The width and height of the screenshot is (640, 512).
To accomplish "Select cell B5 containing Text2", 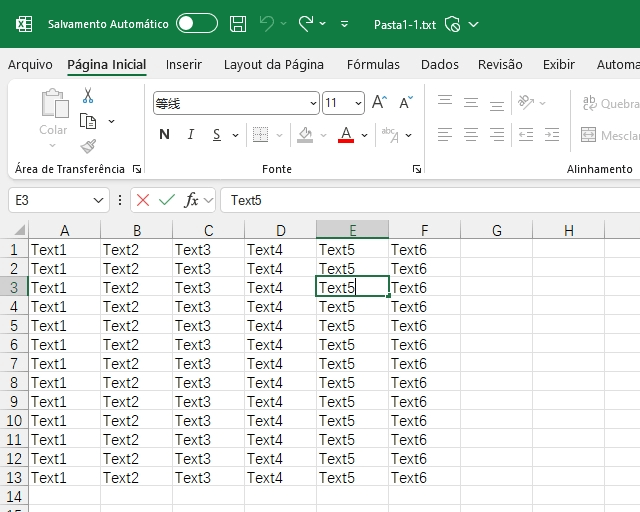I will pos(136,326).
